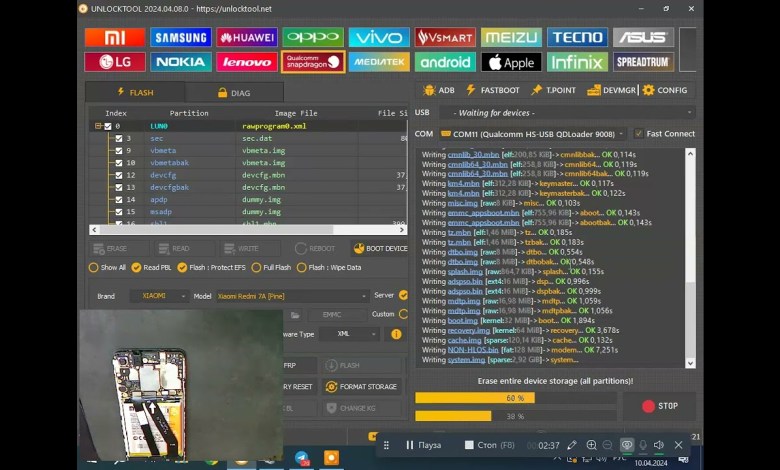
Task: Toggle the Read PBL option
Action: [152, 268]
